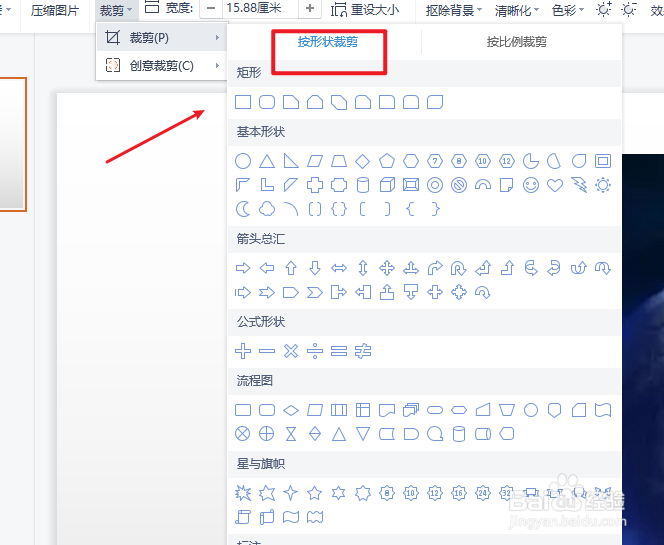Select the flowchart connector circle shape
The width and height of the screenshot is (664, 545).
531,410
